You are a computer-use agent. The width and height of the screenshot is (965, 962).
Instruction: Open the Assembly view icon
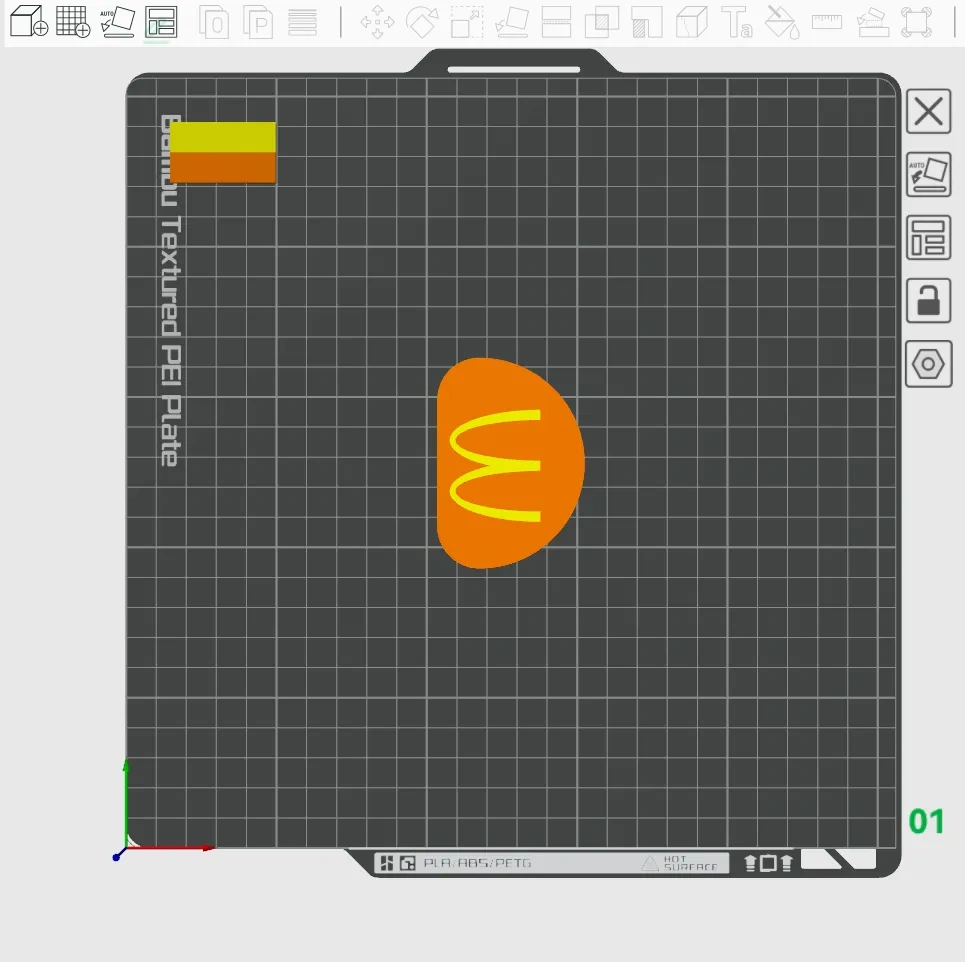click(x=916, y=22)
